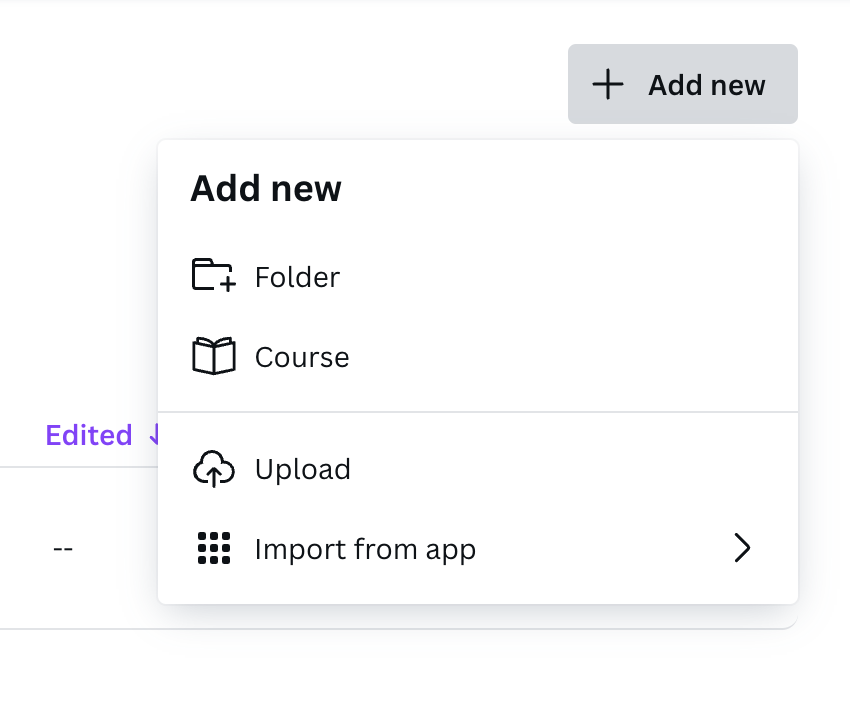Click the purple Edited header link
Screen dimensions: 850x710
point(88,435)
